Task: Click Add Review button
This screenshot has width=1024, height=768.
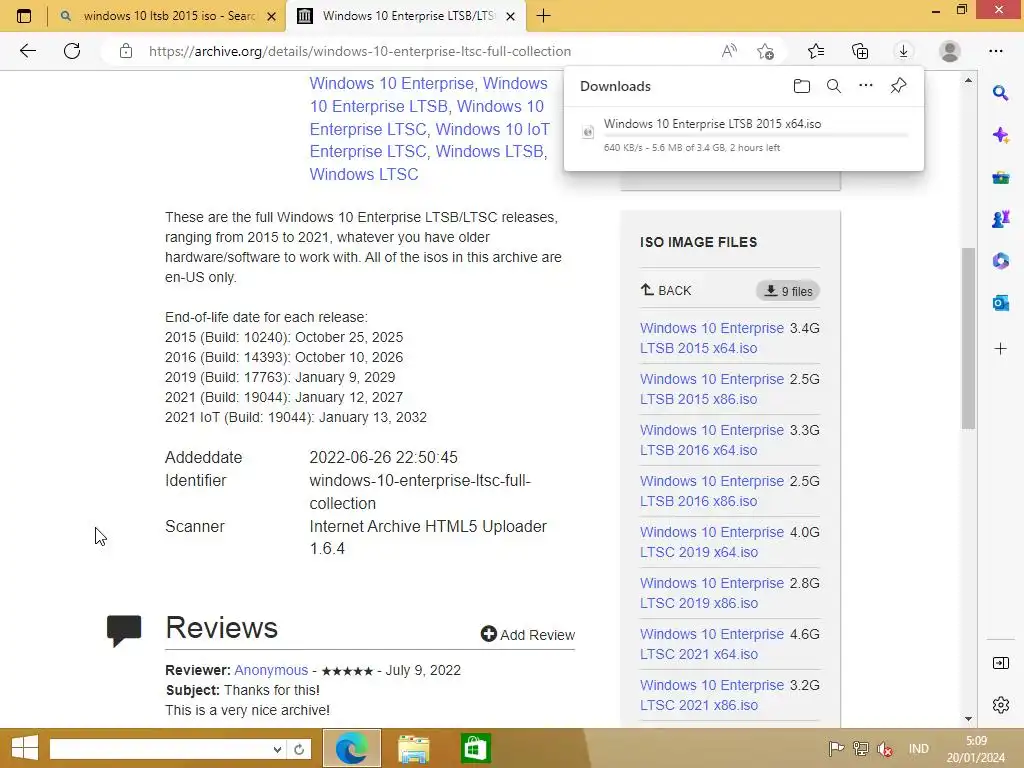Action: [x=528, y=635]
